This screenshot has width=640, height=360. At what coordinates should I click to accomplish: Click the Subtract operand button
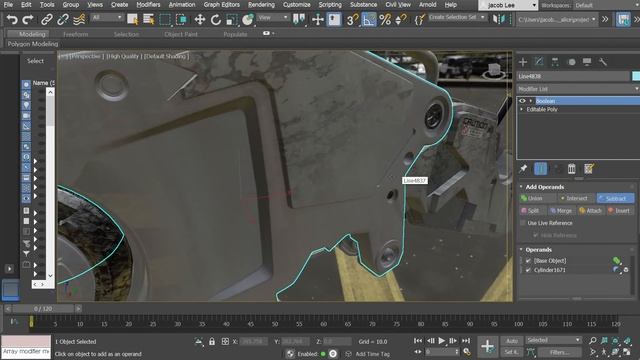(616, 198)
